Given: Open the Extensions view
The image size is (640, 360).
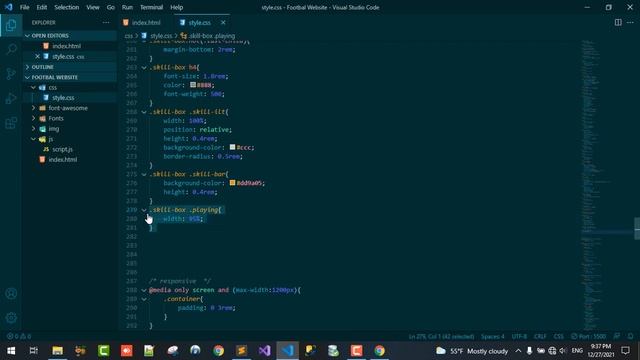Looking at the screenshot, I should pos(11,122).
